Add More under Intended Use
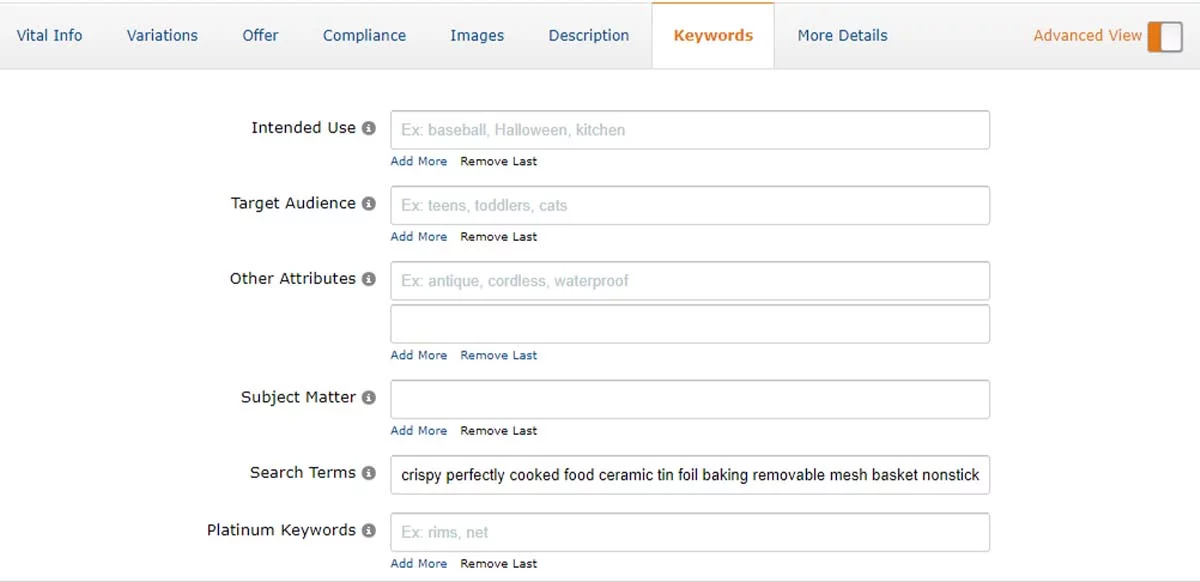This screenshot has width=1200, height=582. [419, 161]
